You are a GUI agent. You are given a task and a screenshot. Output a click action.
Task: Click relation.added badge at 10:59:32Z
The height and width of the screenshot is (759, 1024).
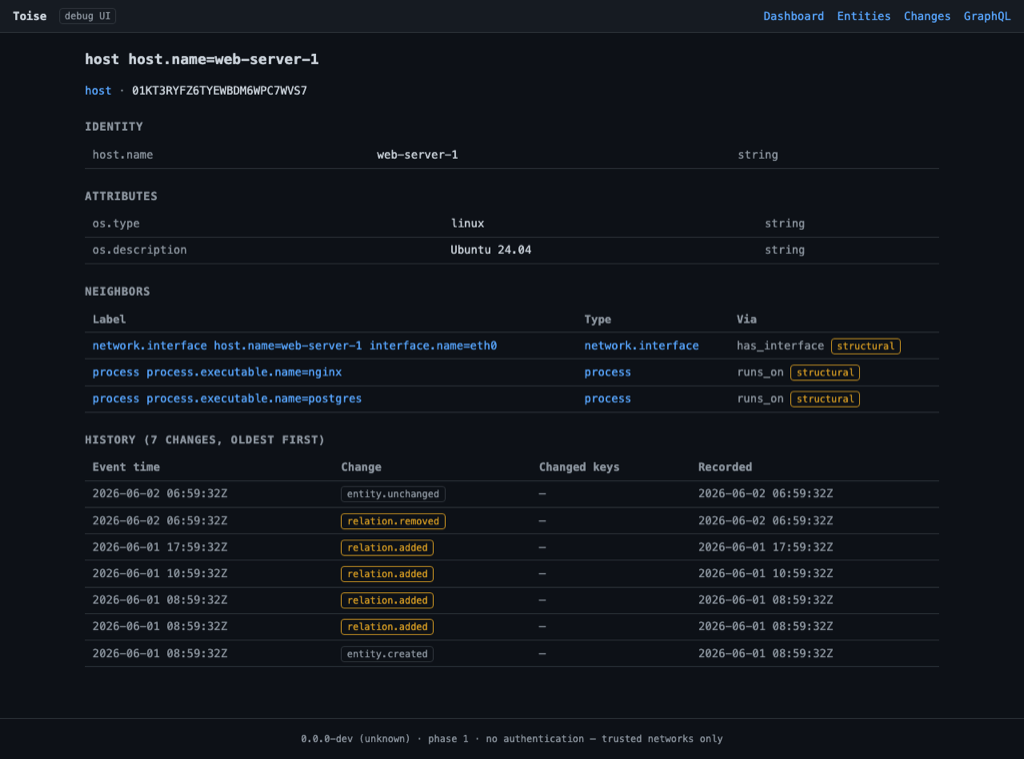pyautogui.click(x=387, y=574)
